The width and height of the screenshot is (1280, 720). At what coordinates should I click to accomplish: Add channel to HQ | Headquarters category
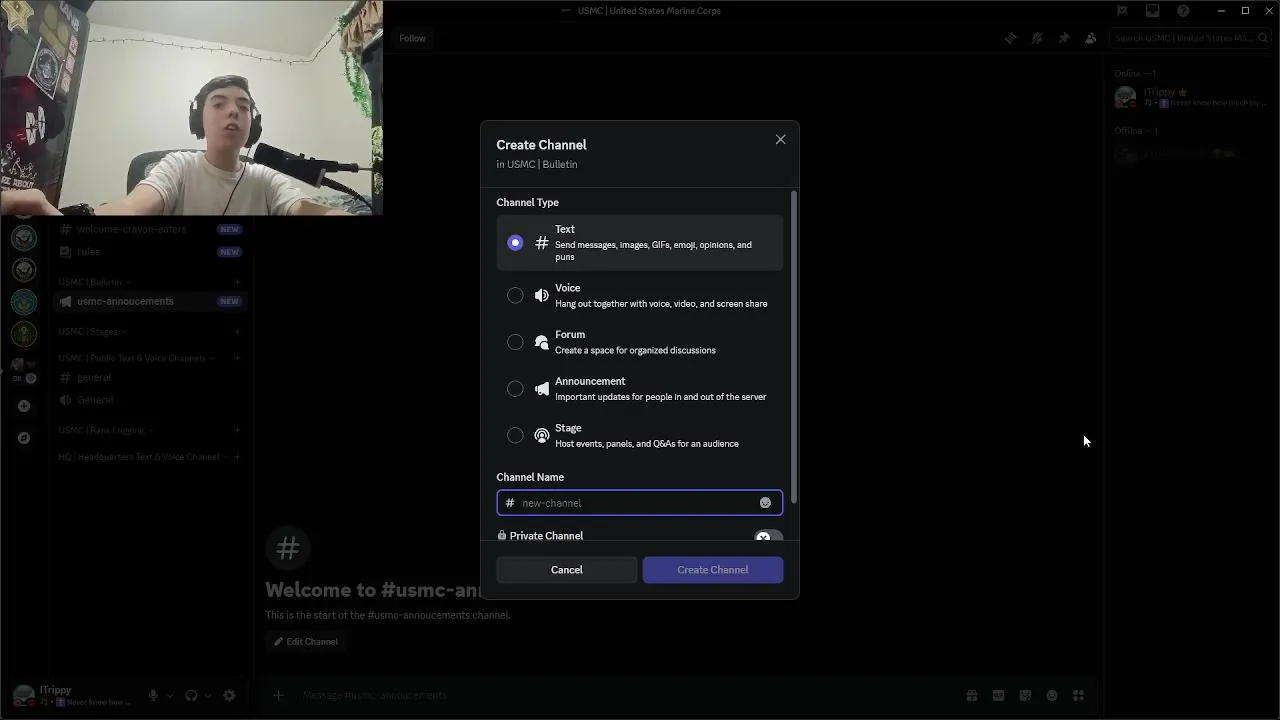237,457
